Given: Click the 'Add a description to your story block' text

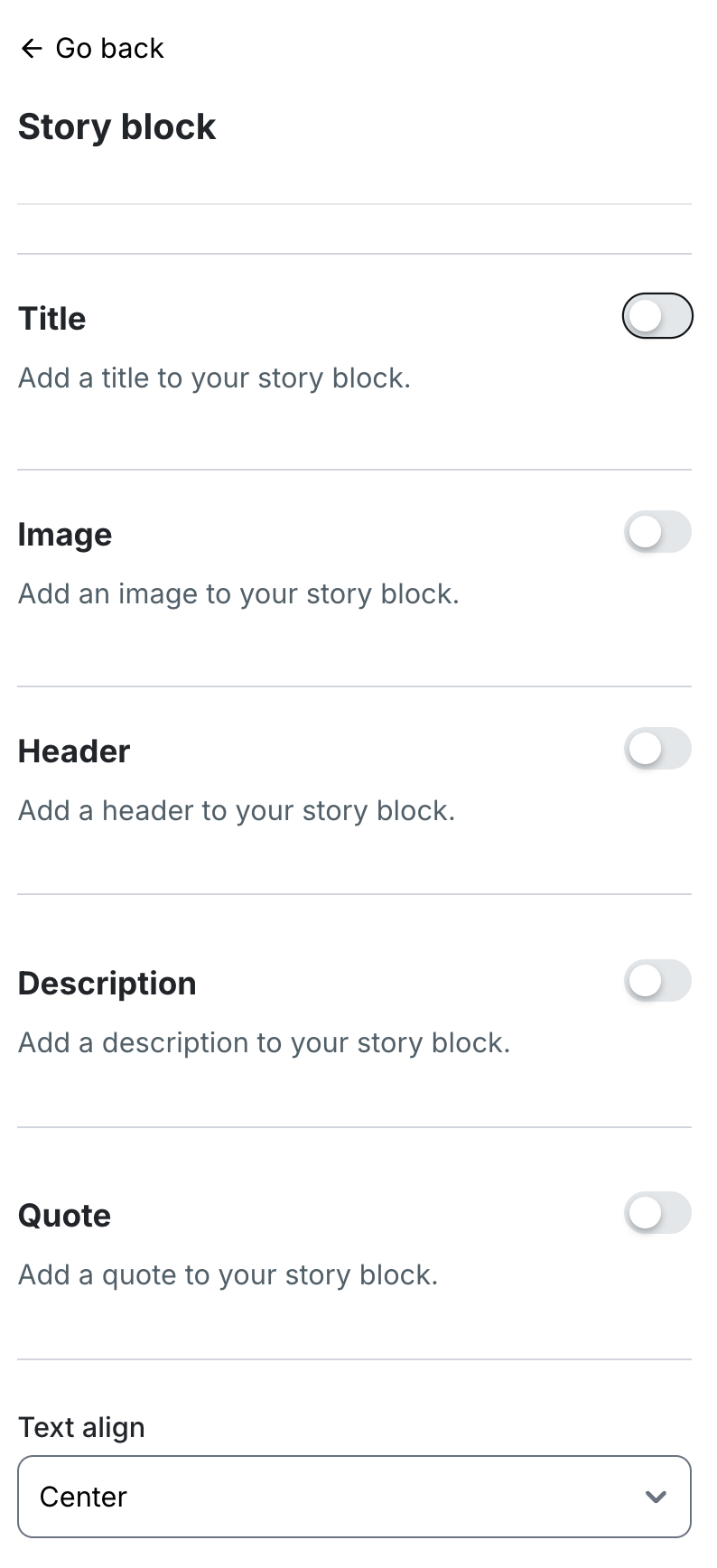Looking at the screenshot, I should point(264,1042).
